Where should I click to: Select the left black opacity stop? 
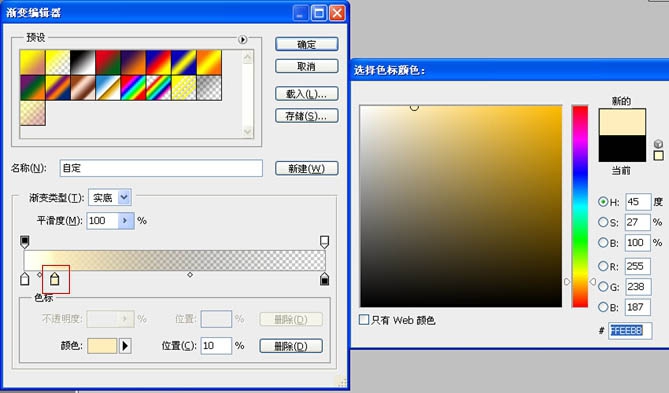click(x=25, y=242)
